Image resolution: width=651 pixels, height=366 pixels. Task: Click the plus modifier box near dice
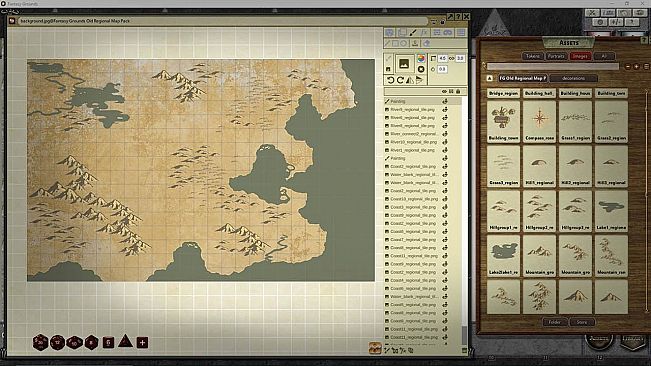(x=142, y=343)
